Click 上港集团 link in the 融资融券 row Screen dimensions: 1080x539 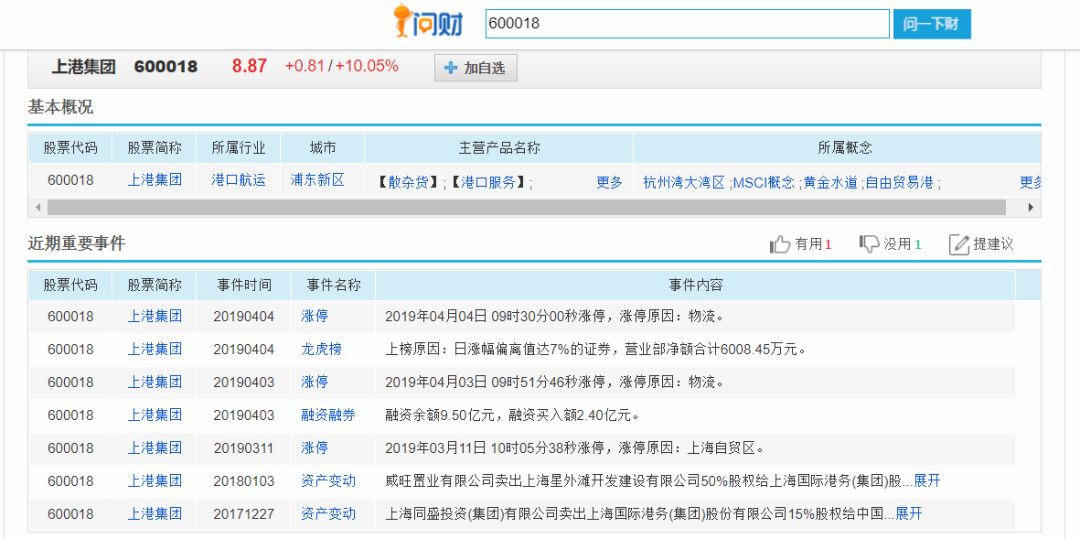154,415
